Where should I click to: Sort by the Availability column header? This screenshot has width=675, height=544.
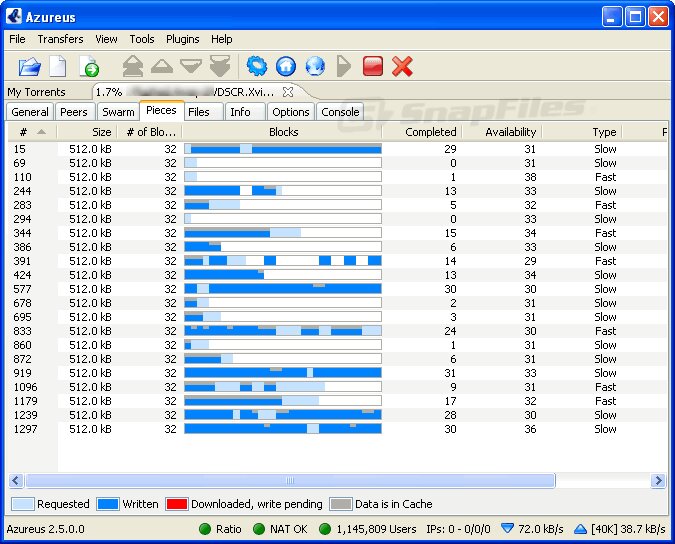pyautogui.click(x=502, y=132)
